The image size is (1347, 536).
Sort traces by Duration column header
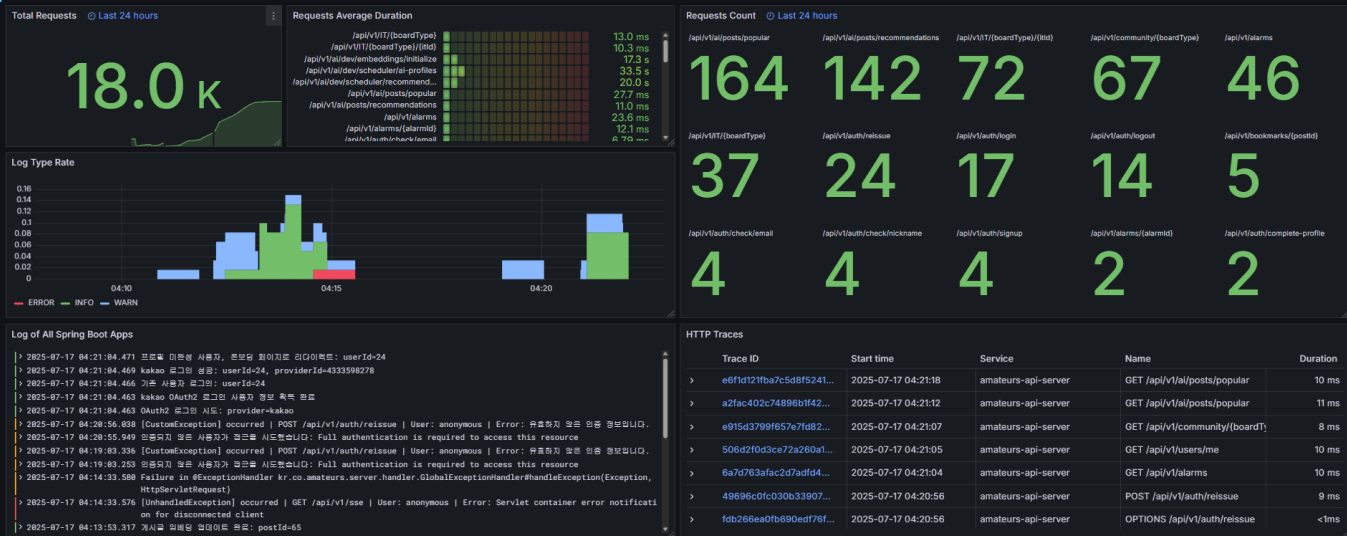[1318, 358]
